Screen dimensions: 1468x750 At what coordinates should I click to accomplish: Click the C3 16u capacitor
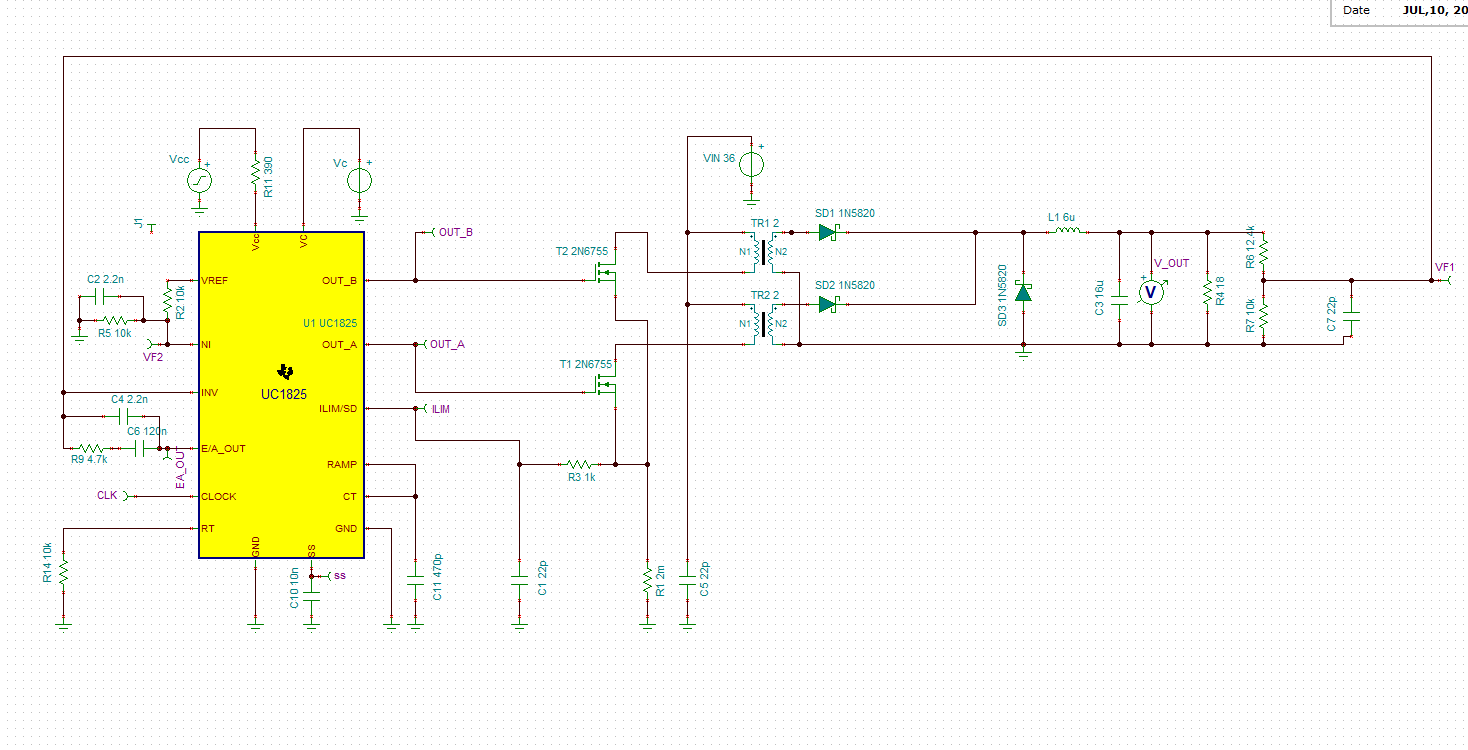[1119, 297]
